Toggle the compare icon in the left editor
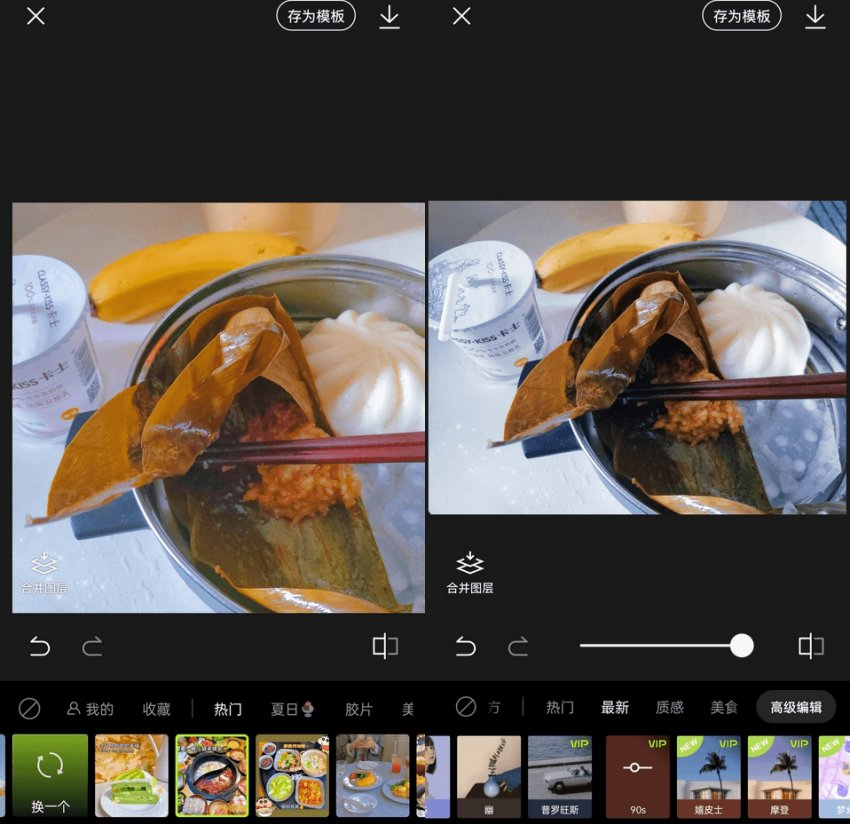The height and width of the screenshot is (824, 850). [x=385, y=646]
